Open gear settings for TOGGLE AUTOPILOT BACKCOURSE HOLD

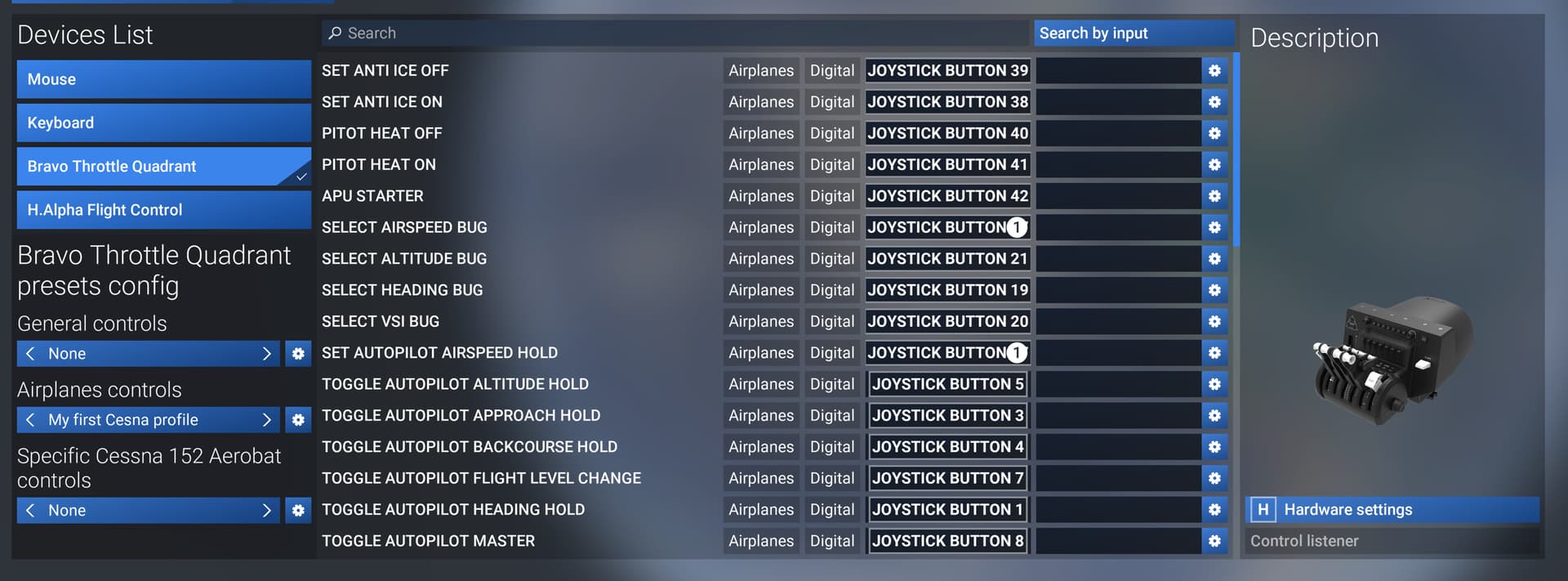(x=1214, y=447)
